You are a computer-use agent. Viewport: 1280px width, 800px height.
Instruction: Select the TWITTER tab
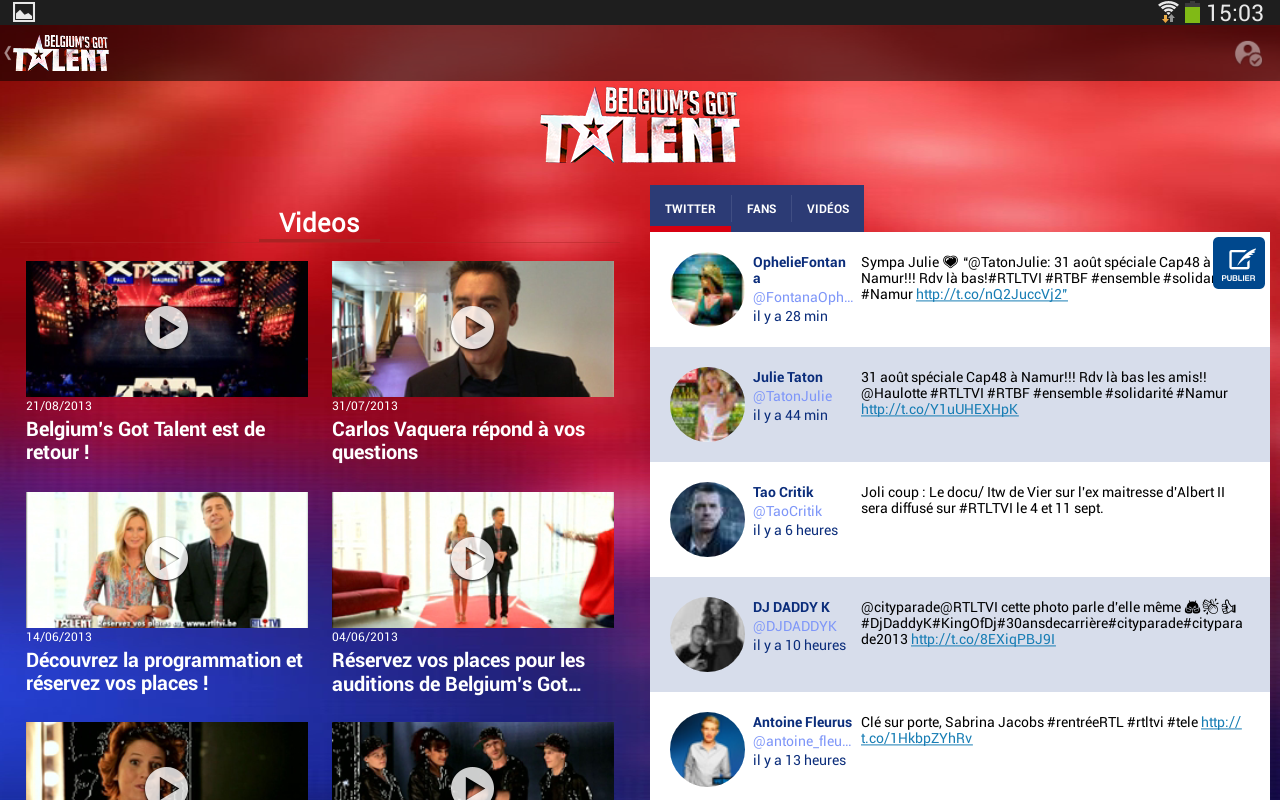(690, 208)
